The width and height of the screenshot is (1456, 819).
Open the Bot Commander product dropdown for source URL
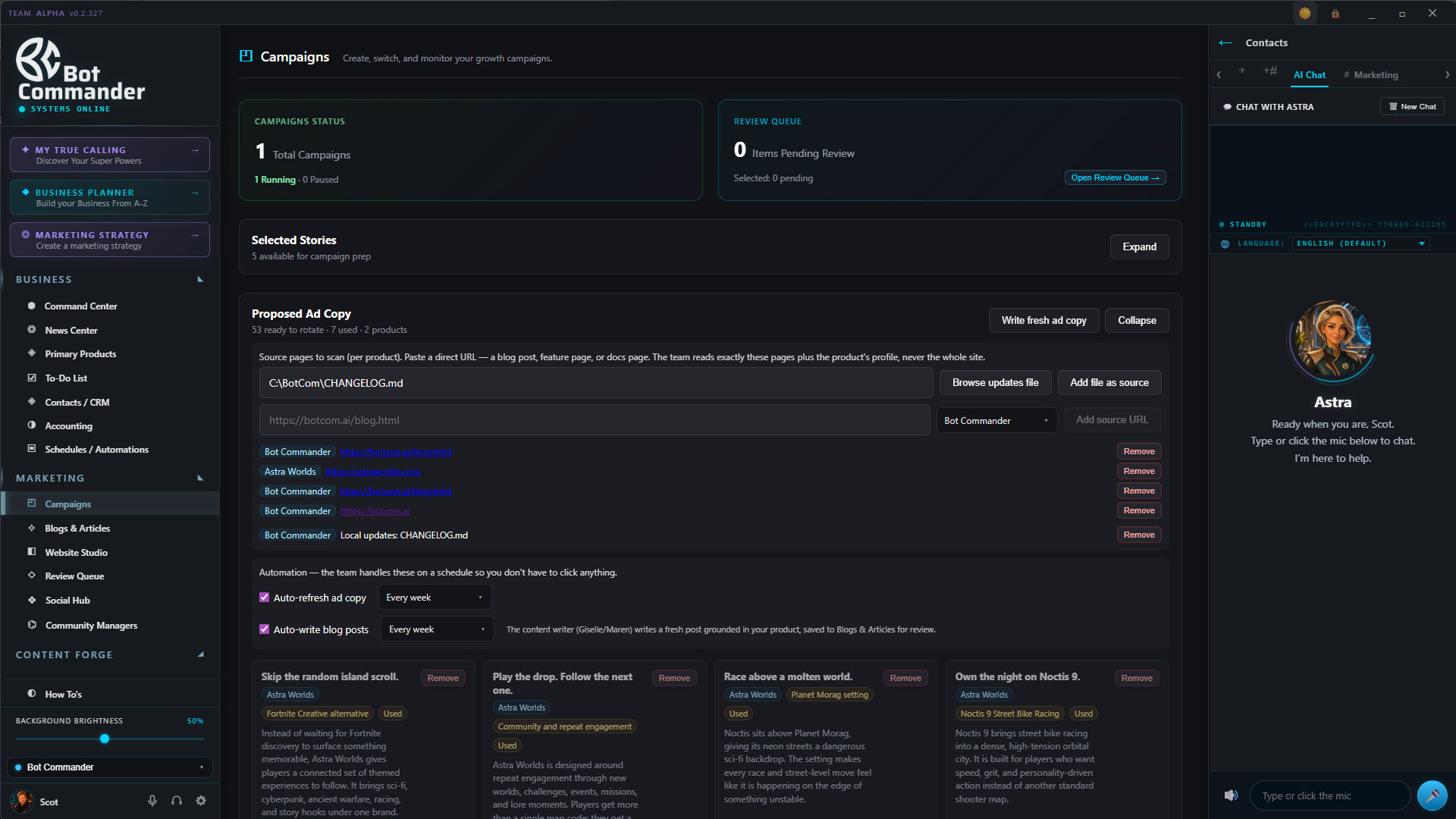coord(996,420)
